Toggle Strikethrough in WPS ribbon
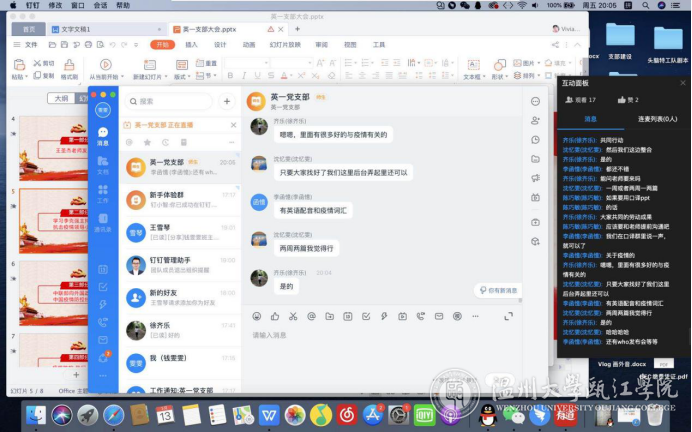The image size is (692, 432). pos(271,76)
